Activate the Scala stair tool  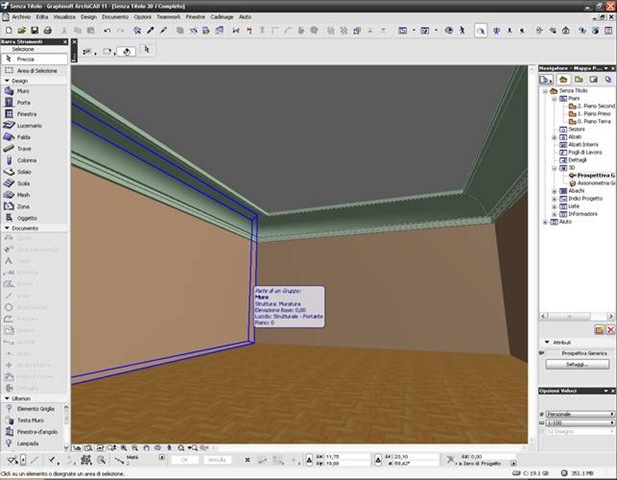click(23, 183)
